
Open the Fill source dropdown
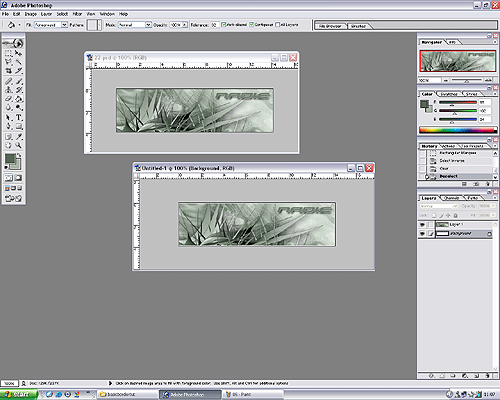point(64,25)
